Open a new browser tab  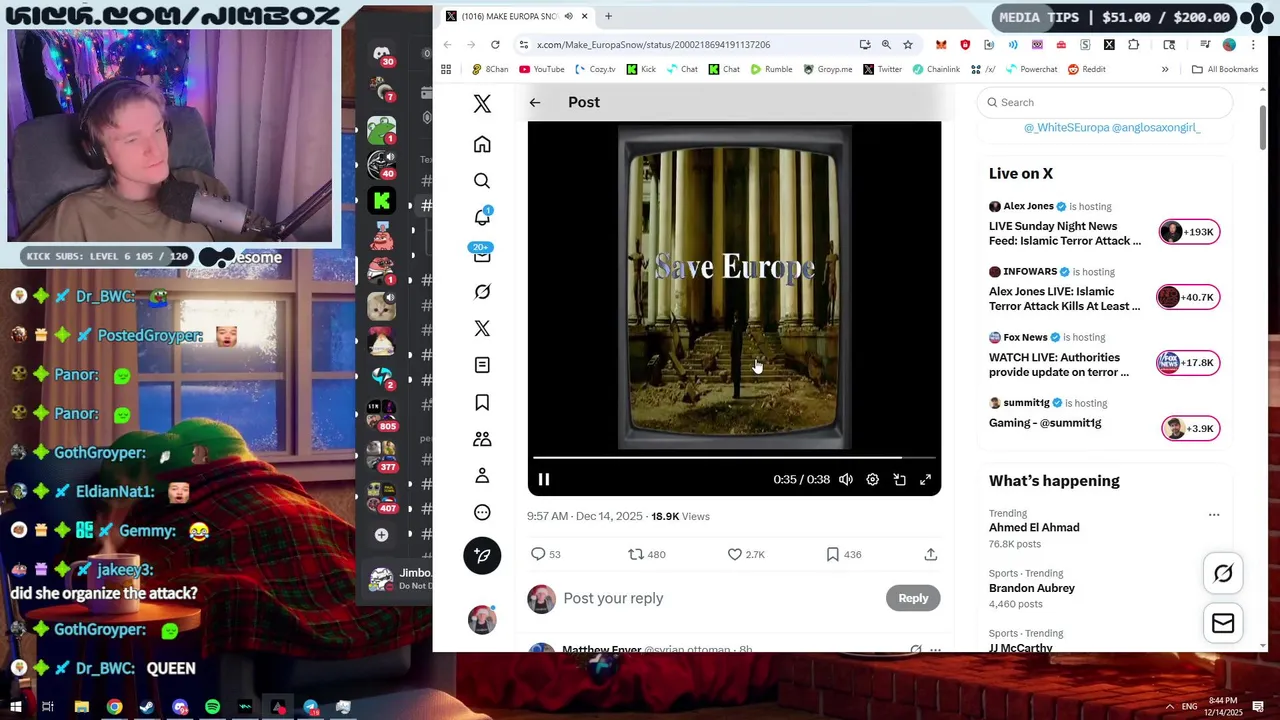[608, 16]
